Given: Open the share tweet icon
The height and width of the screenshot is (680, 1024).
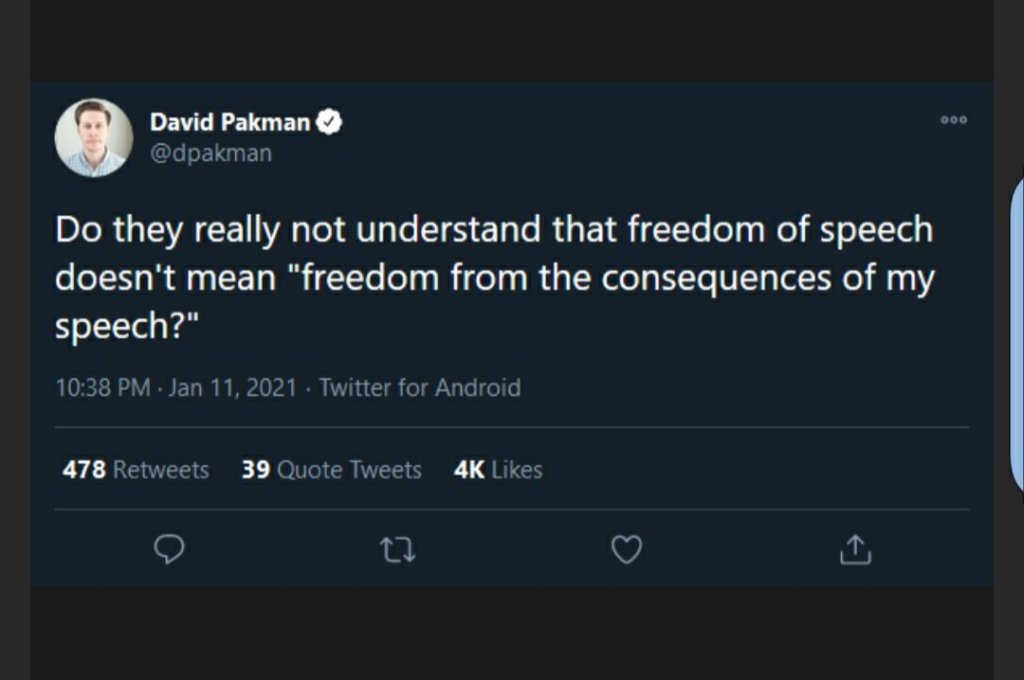Looking at the screenshot, I should 855,549.
